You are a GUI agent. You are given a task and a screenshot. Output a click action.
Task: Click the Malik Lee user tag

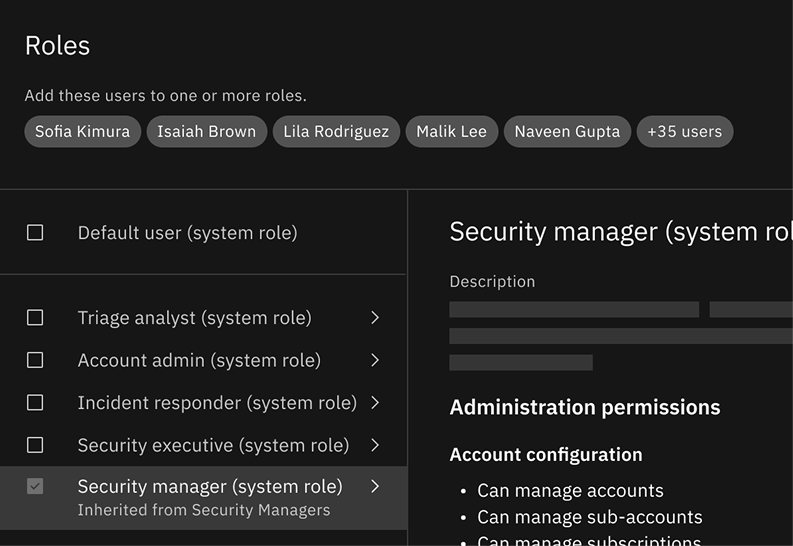point(452,131)
